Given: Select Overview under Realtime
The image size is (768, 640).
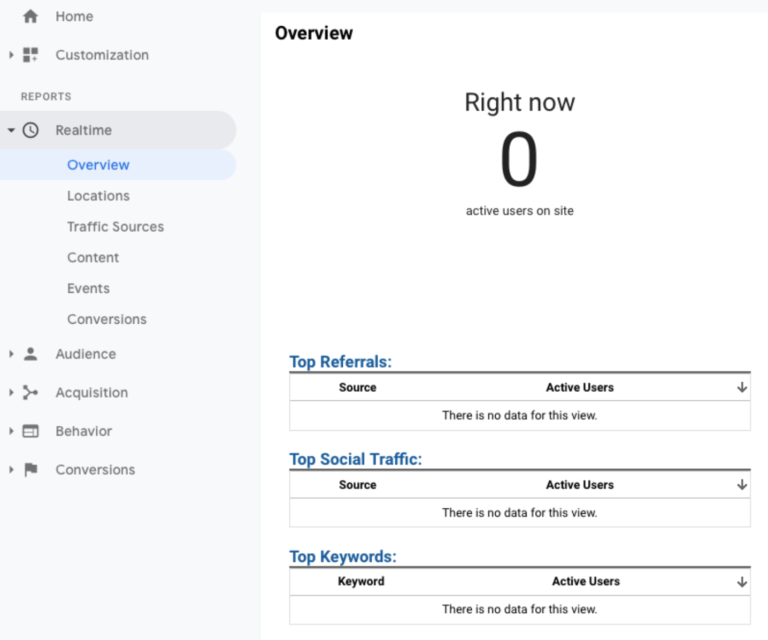Looking at the screenshot, I should point(98,165).
